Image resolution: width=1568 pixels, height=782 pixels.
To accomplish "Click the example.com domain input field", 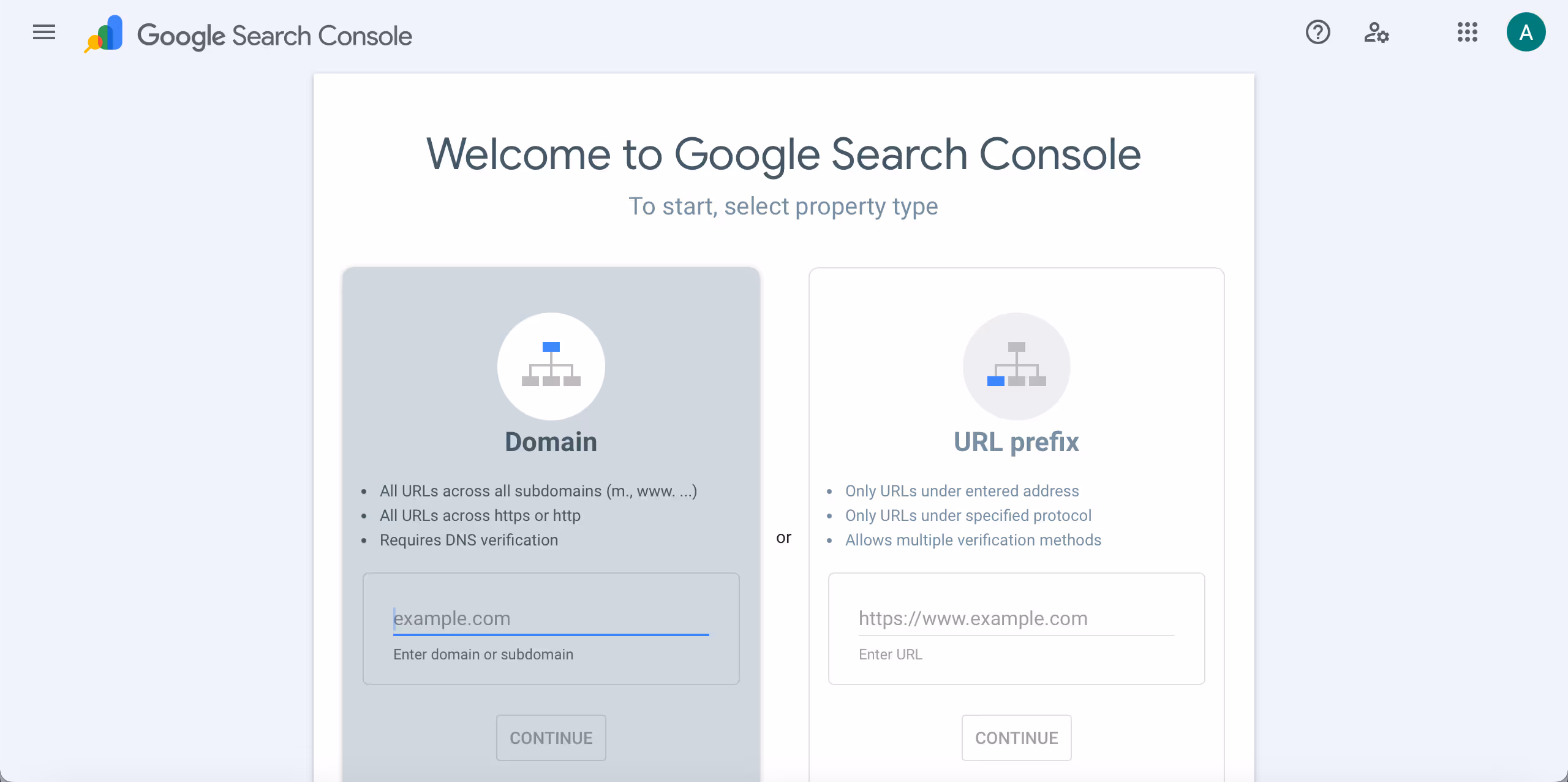I will tap(551, 618).
